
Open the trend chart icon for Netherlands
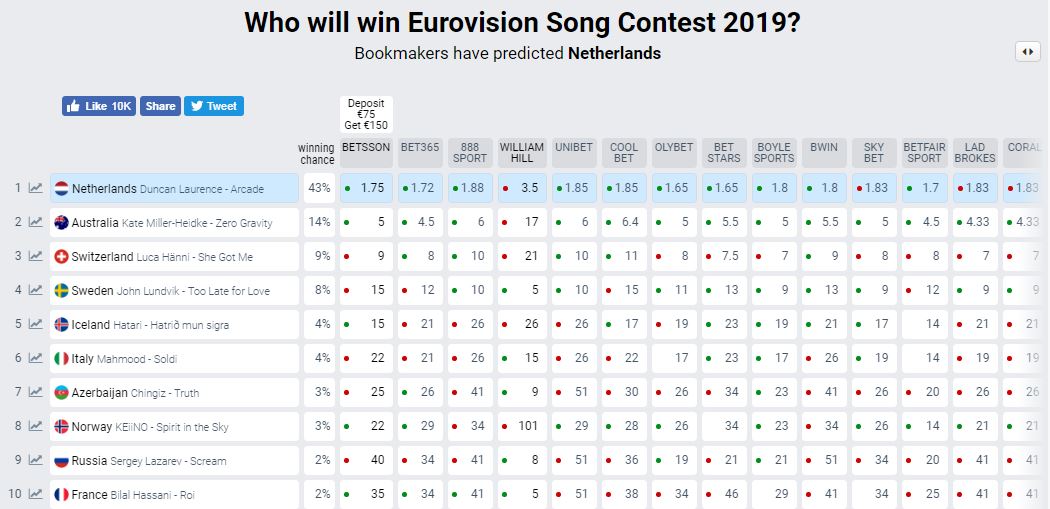pos(35,188)
